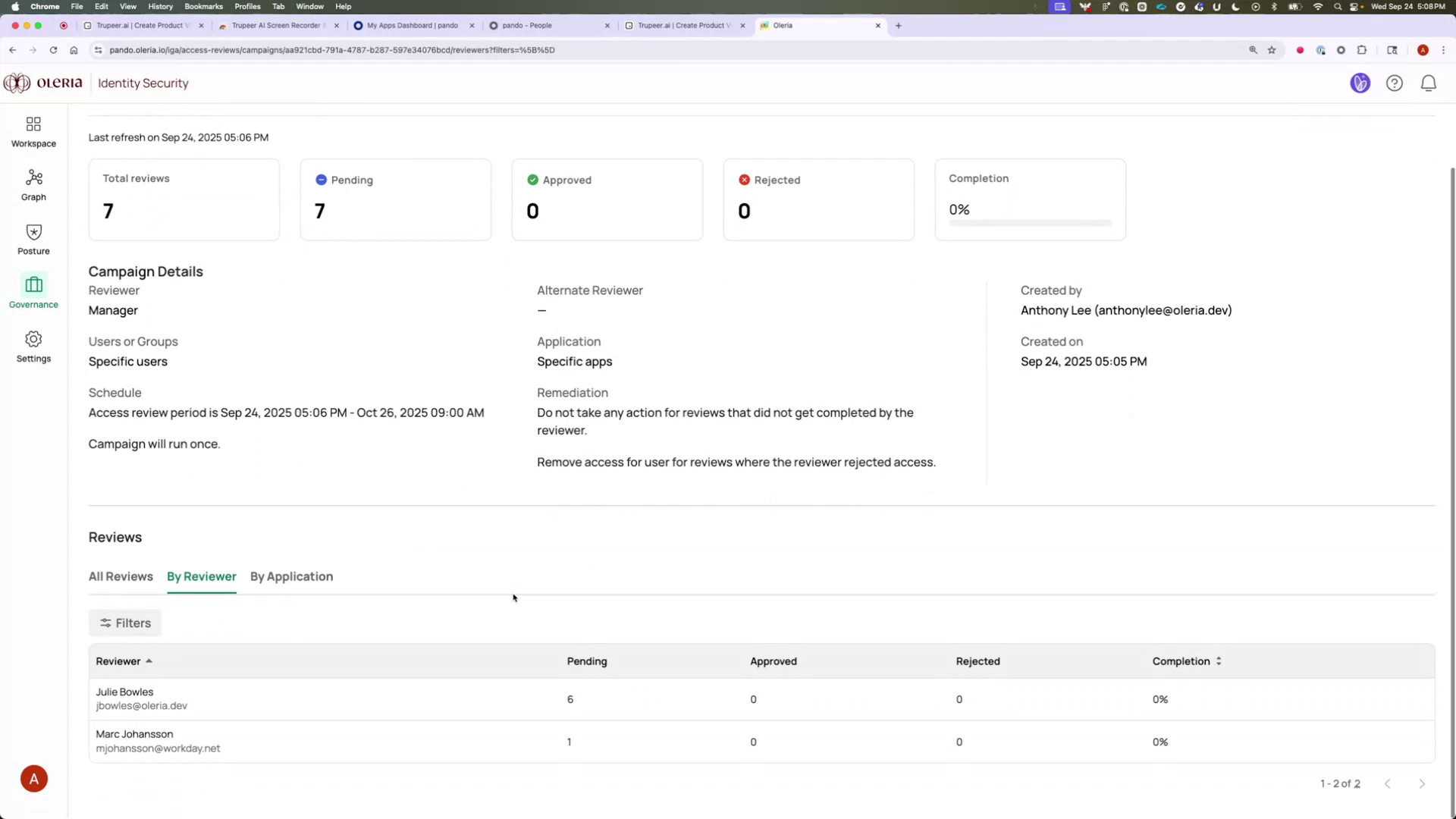Open the notifications bell
1456x819 pixels.
[x=1428, y=83]
